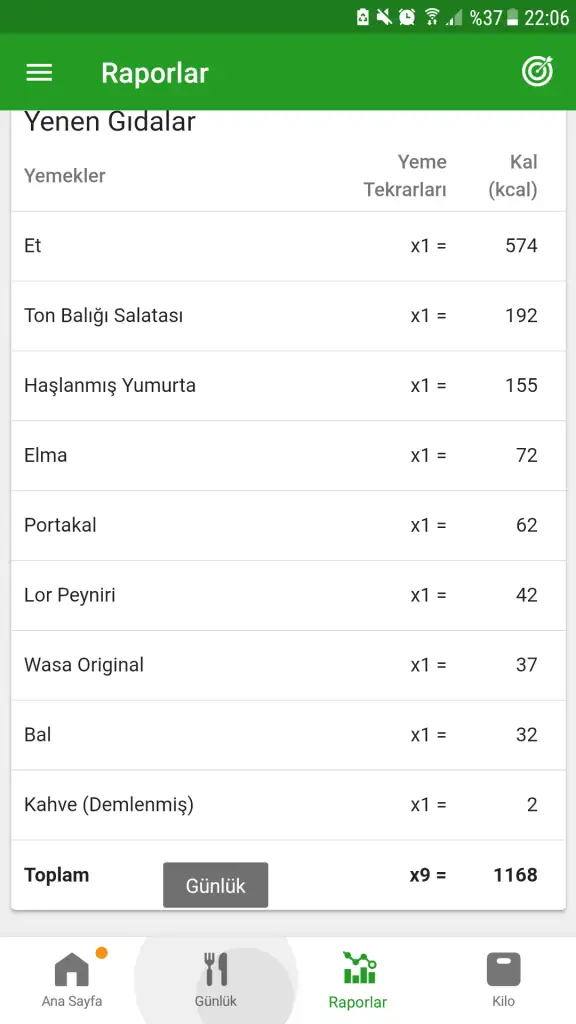The height and width of the screenshot is (1024, 576).
Task: Select the Günlük fork and knife icon
Action: (216, 969)
